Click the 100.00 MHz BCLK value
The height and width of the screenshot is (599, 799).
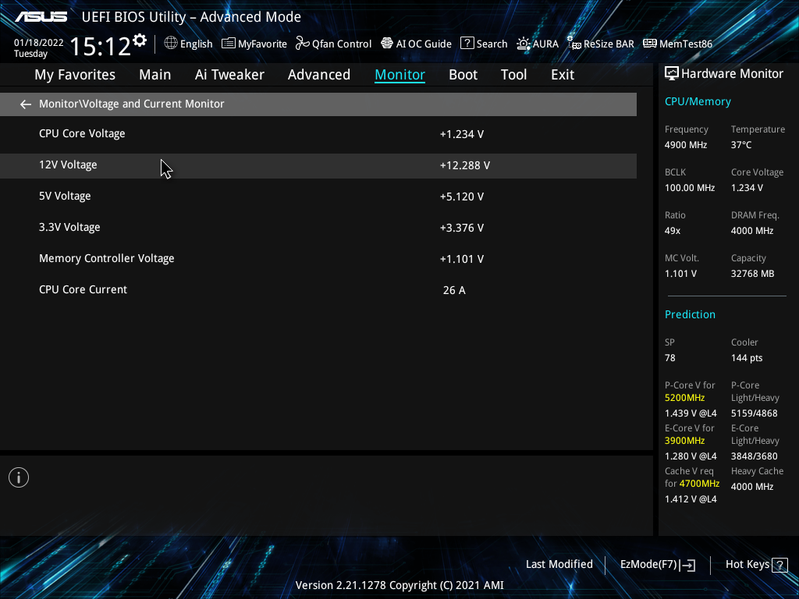coord(689,188)
